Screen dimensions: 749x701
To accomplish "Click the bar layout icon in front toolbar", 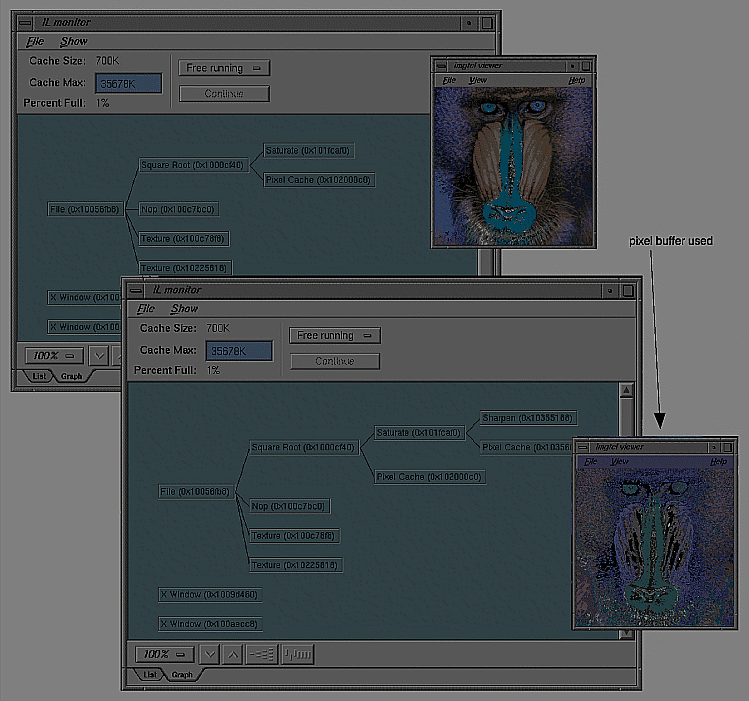I will click(297, 654).
